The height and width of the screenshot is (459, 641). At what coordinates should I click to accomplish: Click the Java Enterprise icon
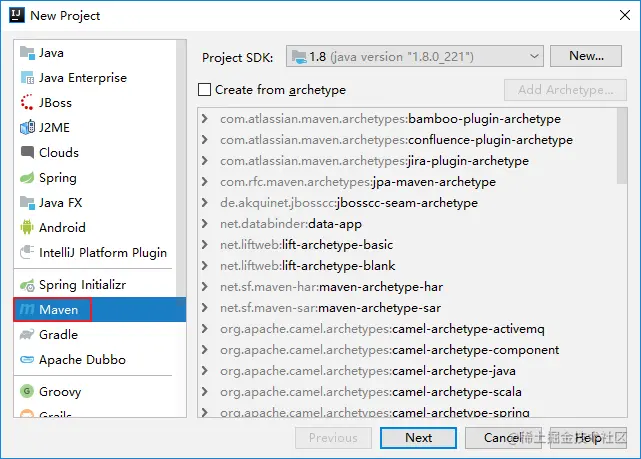click(27, 78)
